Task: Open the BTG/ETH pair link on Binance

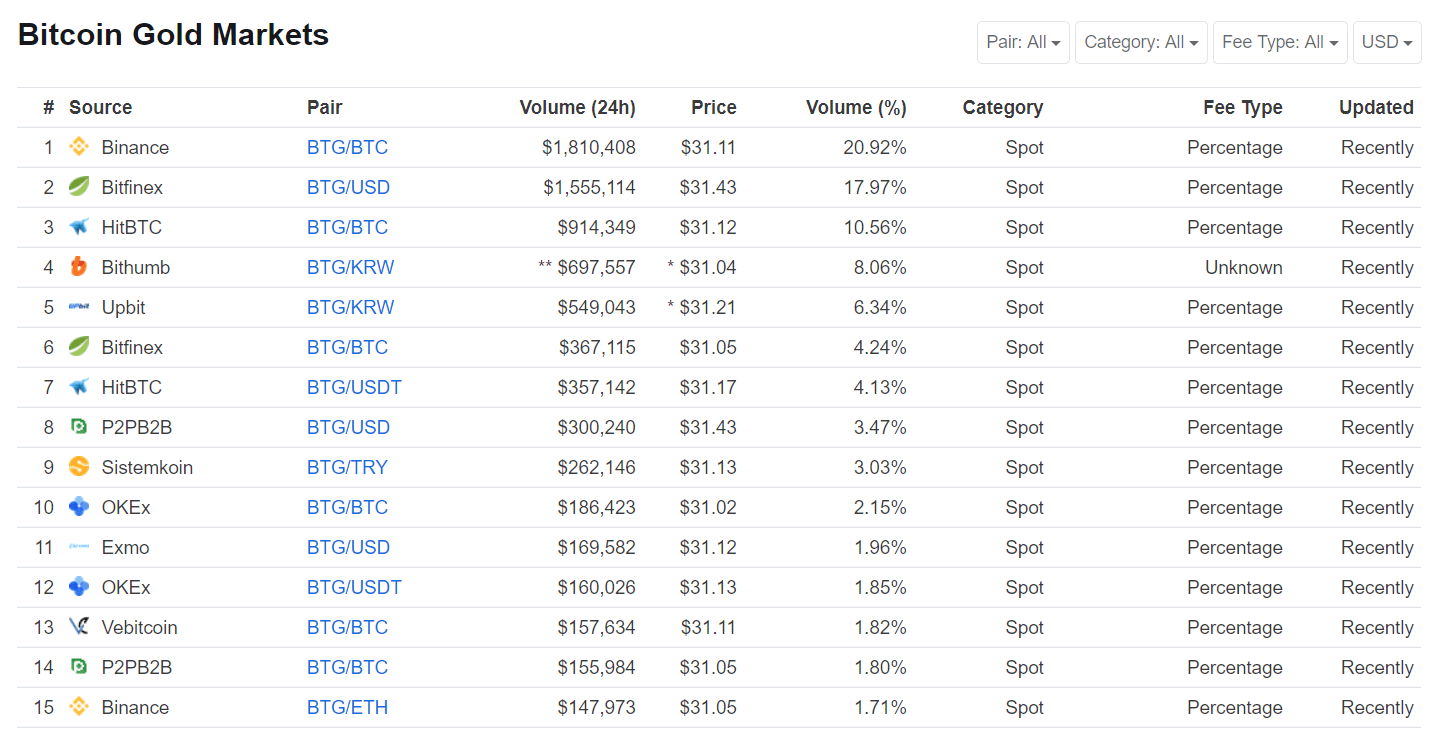Action: coord(347,707)
